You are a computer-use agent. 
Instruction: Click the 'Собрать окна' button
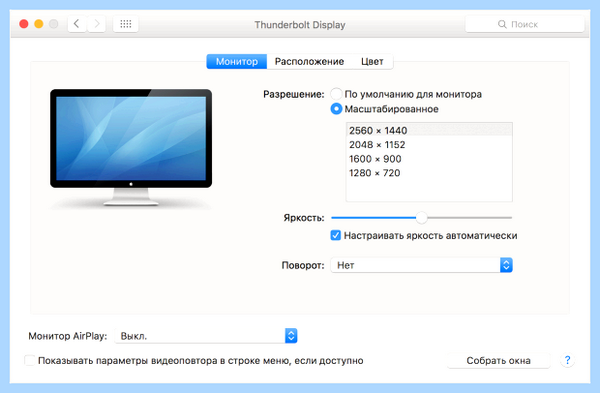[498, 360]
